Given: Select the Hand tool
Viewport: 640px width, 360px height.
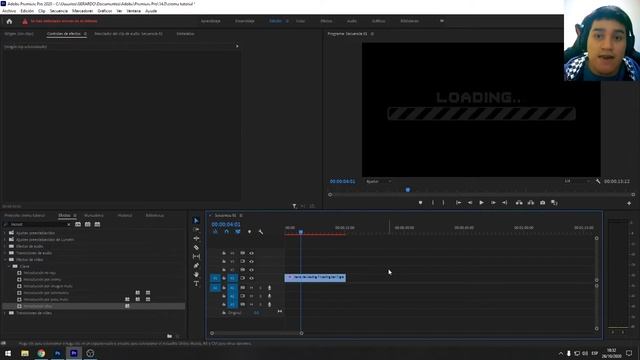Looking at the screenshot, I should [x=196, y=274].
